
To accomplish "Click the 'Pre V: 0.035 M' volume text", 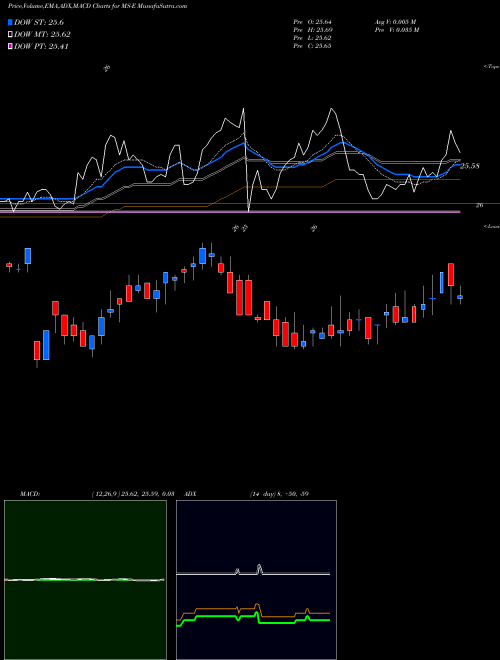I will [x=396, y=30].
